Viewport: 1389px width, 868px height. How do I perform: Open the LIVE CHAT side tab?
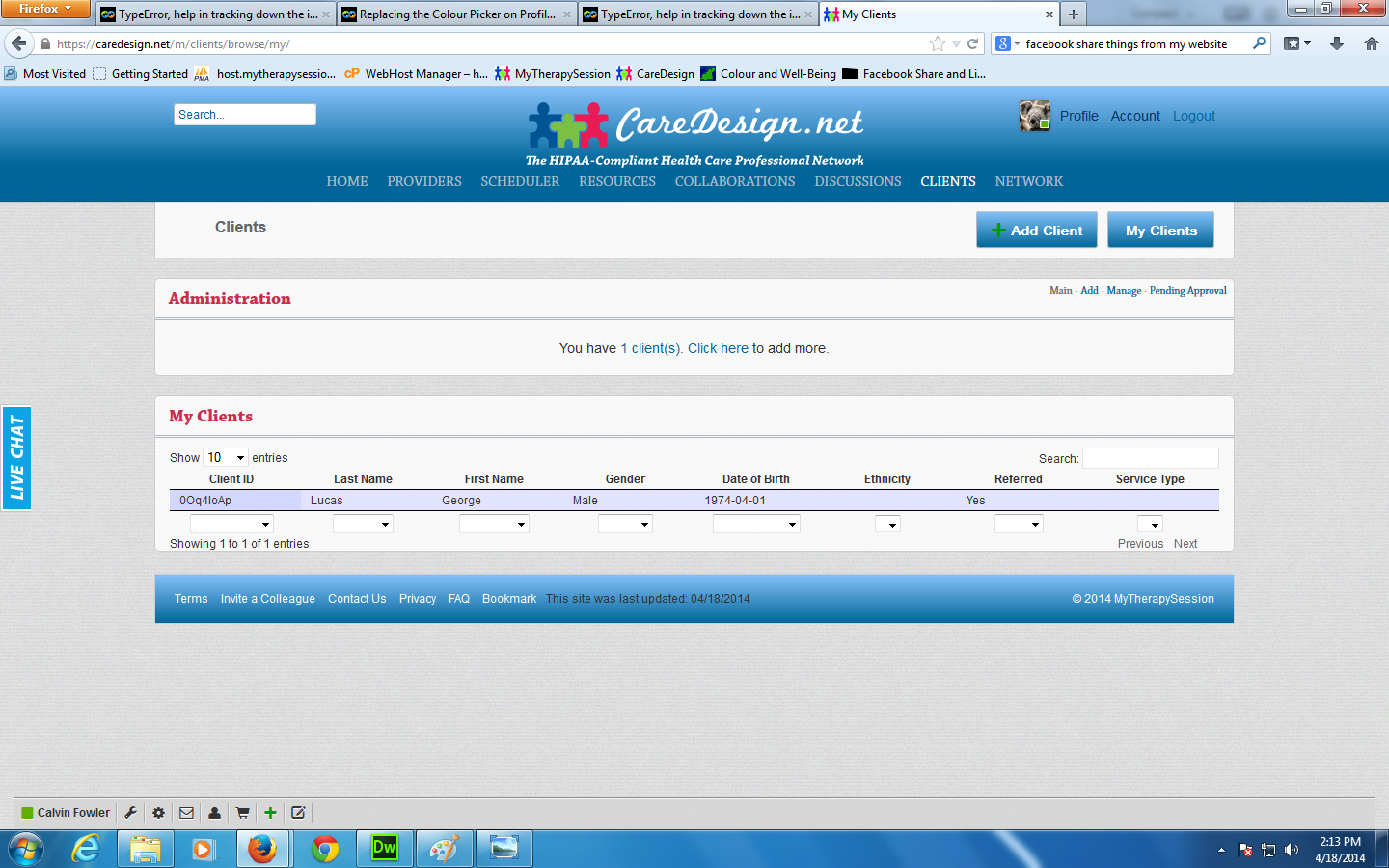(16, 458)
